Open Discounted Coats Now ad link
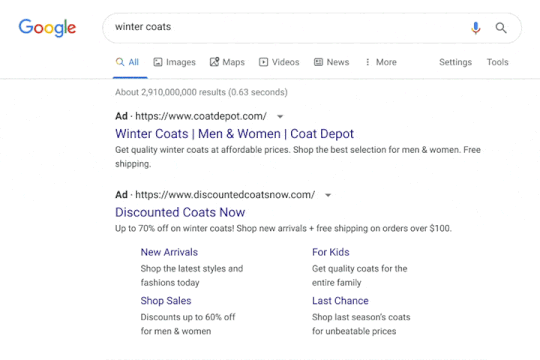This screenshot has height=360, width=540. click(180, 212)
